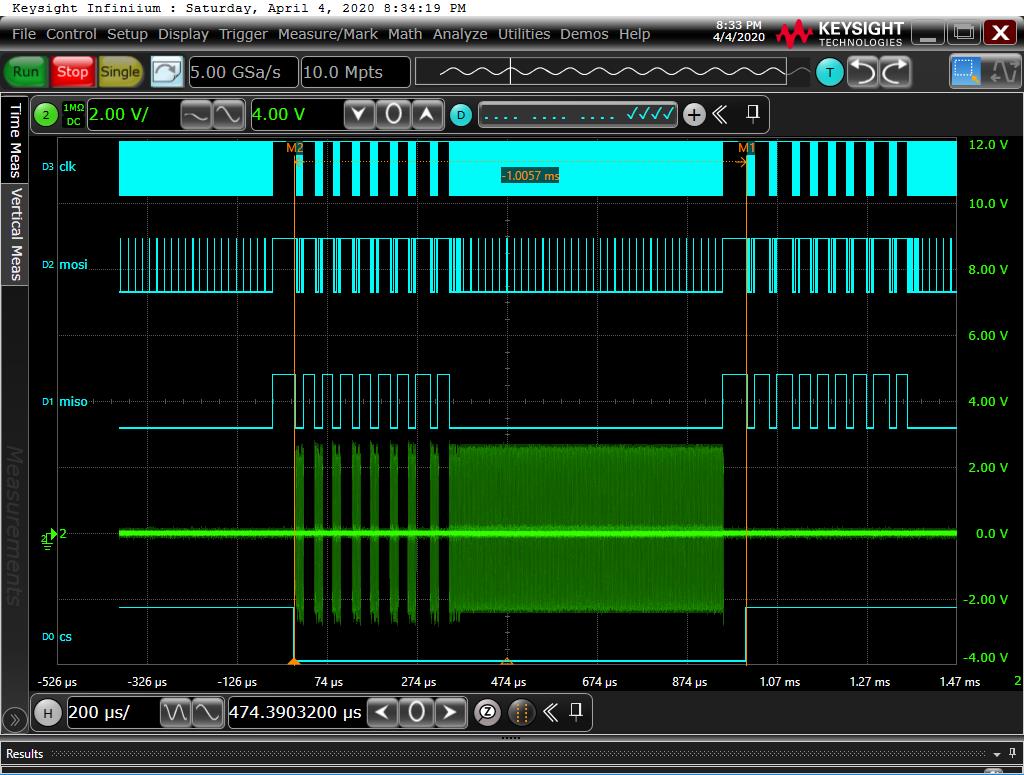Add a channel with the plus icon

[x=694, y=115]
